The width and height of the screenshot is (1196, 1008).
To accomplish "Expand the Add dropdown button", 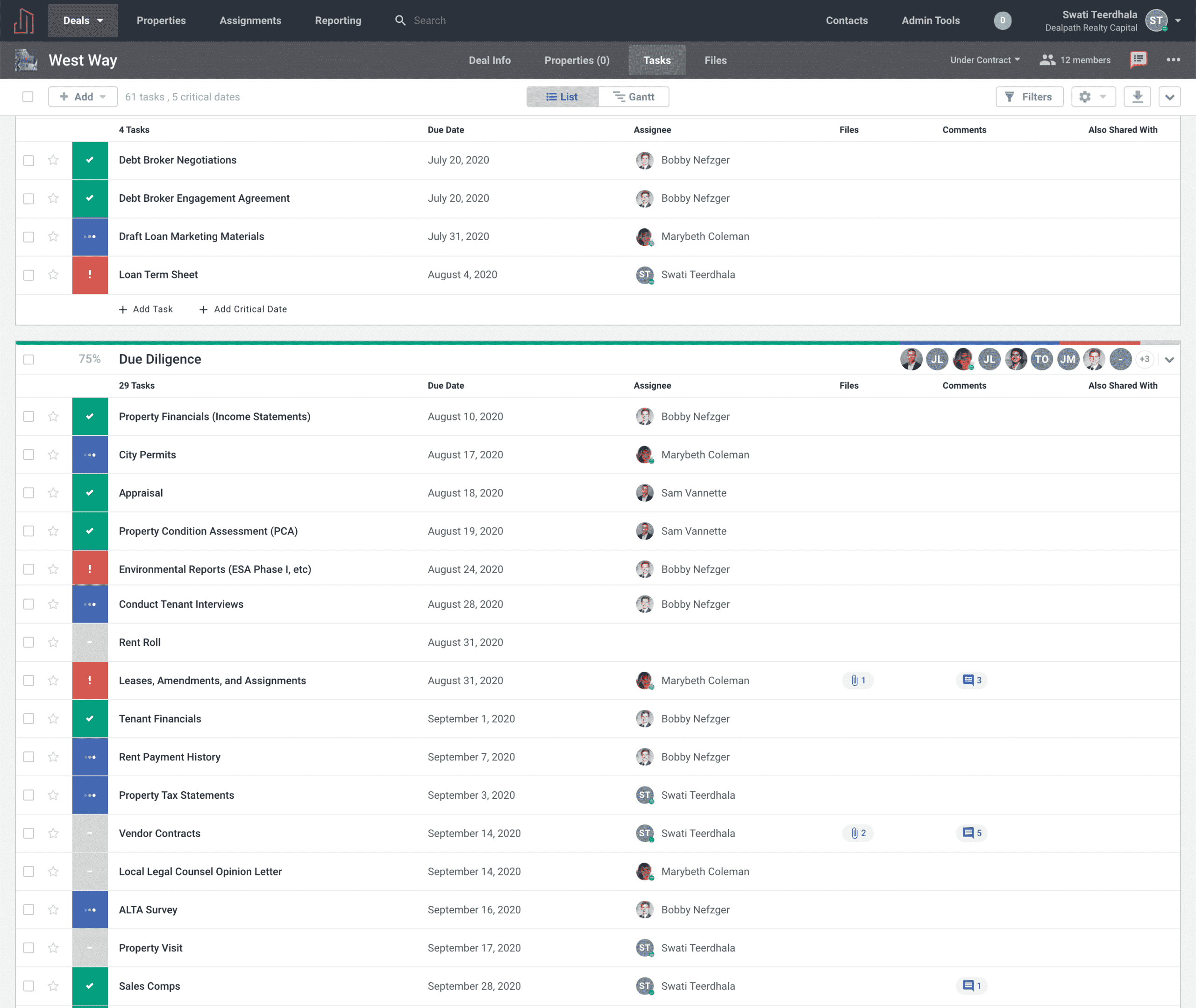I will tap(83, 97).
